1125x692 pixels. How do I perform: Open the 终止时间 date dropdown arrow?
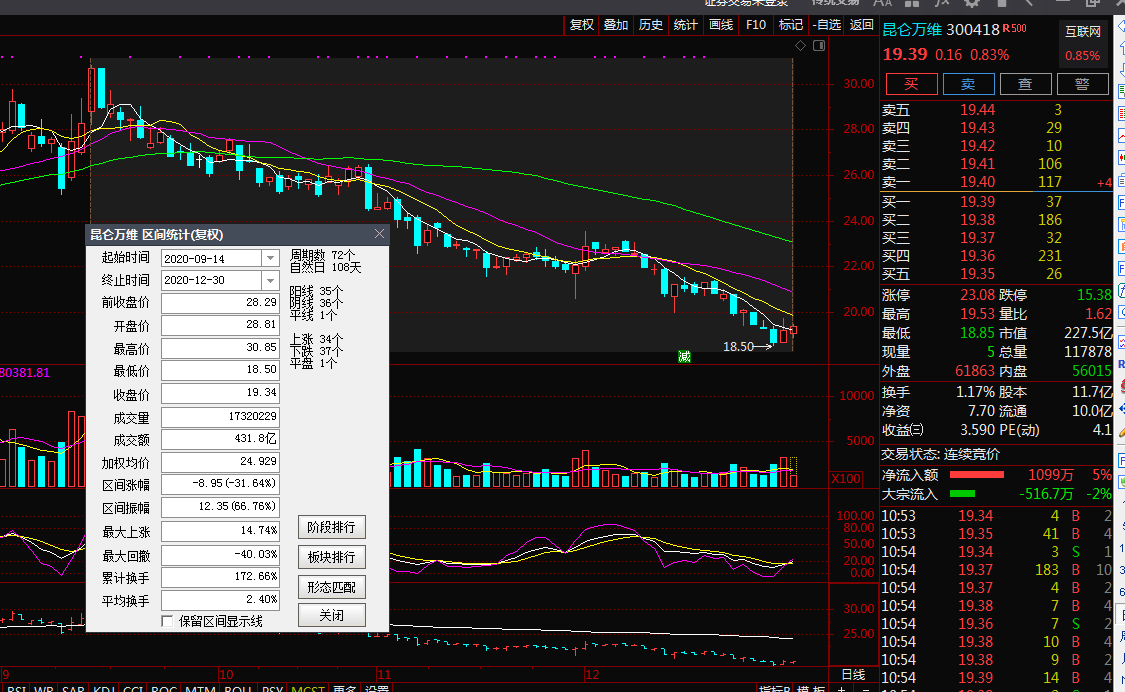[270, 281]
